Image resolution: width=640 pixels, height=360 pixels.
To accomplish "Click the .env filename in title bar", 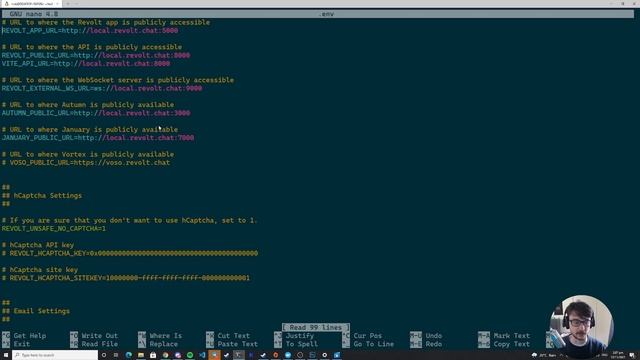I will coord(326,14).
